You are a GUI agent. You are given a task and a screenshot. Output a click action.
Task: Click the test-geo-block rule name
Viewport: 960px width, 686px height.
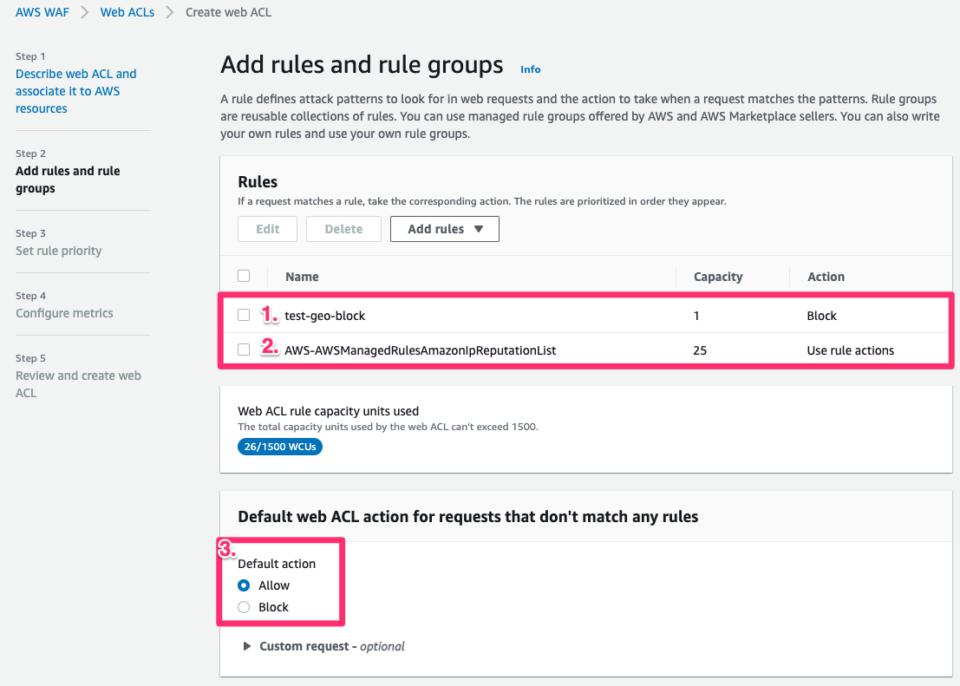pos(325,316)
